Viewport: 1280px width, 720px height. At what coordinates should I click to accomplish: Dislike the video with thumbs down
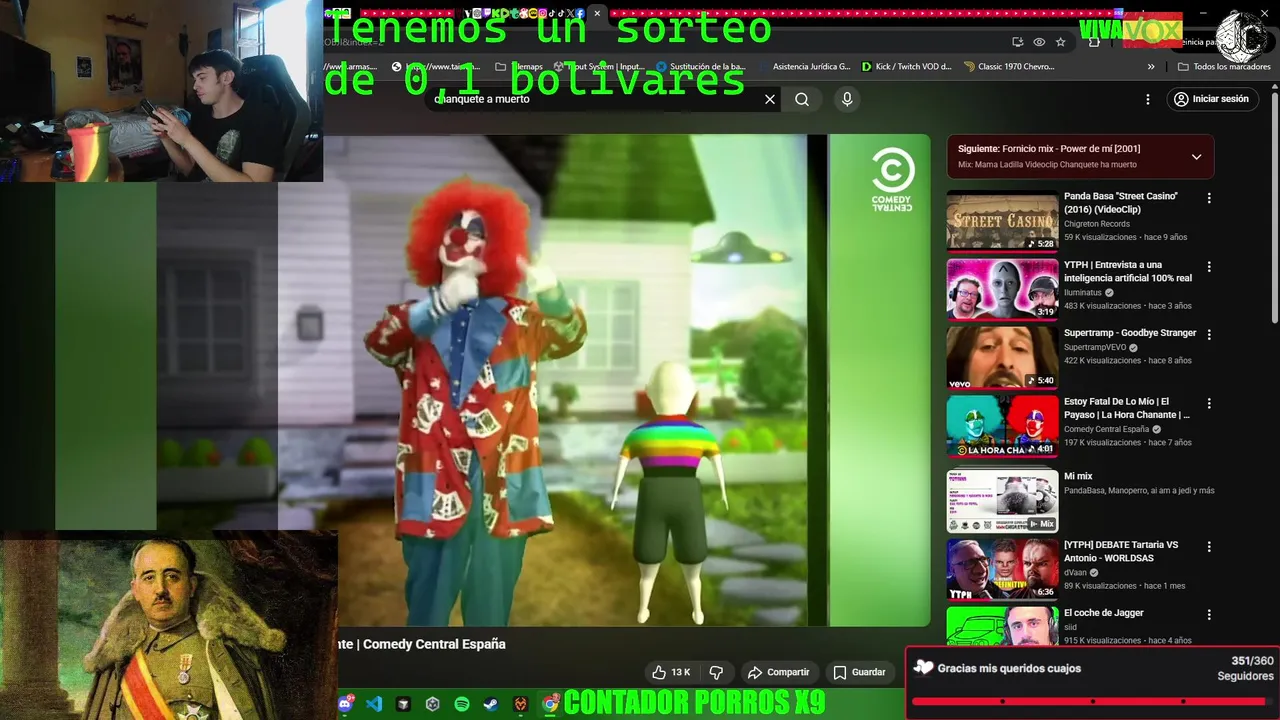(x=716, y=672)
